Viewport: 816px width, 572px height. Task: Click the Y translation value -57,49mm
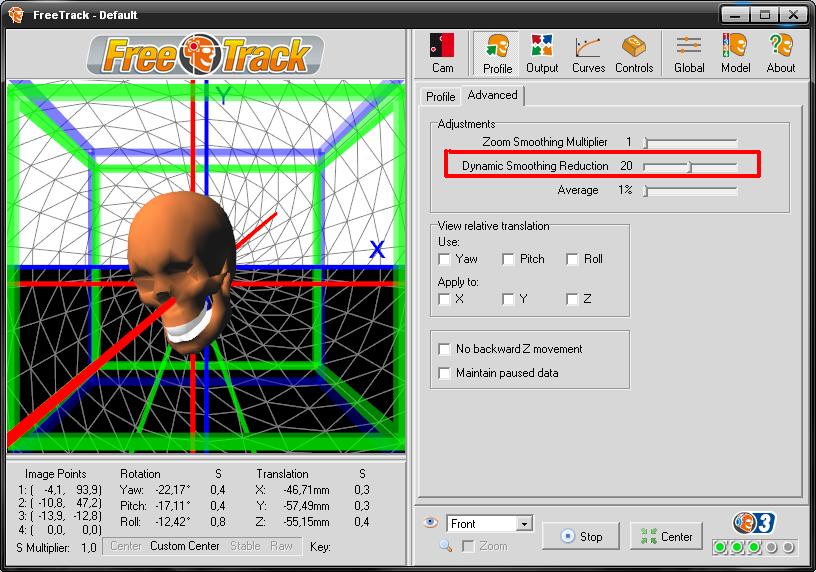(307, 506)
